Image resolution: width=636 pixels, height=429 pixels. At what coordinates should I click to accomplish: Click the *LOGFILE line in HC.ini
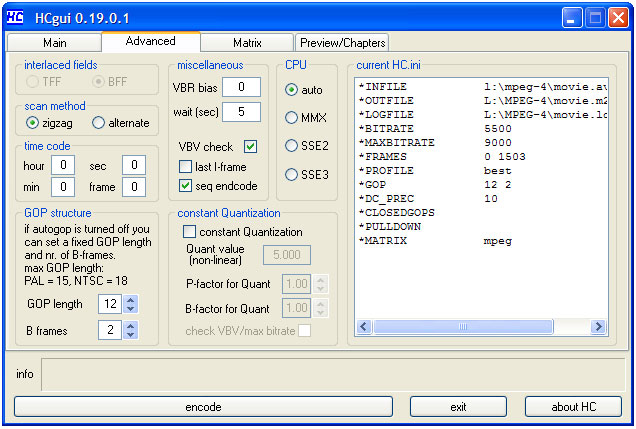pos(481,115)
